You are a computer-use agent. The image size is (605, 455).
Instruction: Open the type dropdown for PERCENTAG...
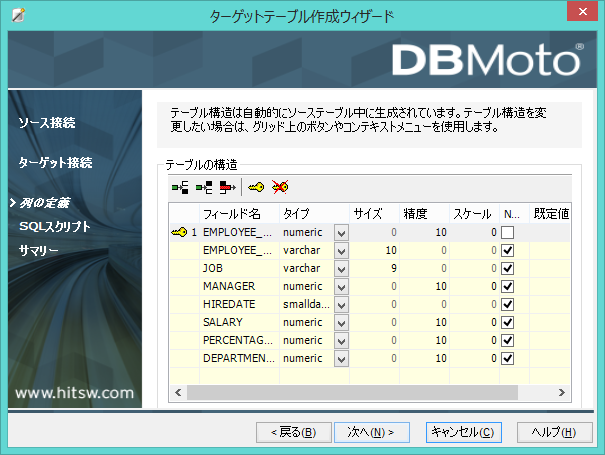pos(341,341)
